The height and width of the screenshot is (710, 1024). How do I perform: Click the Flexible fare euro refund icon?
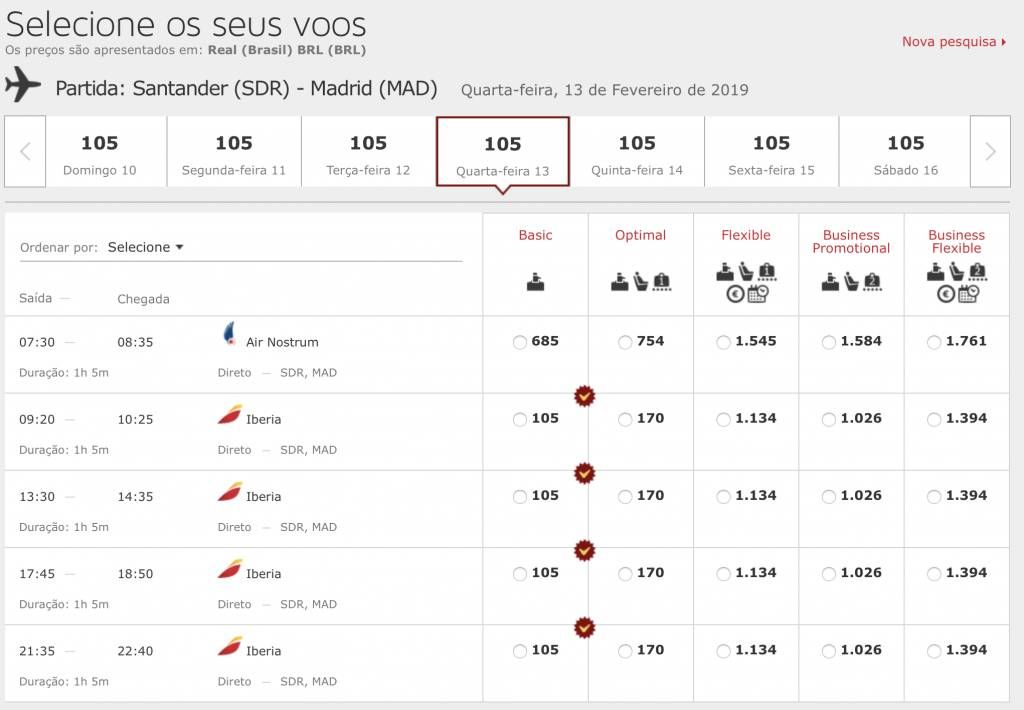tap(735, 295)
